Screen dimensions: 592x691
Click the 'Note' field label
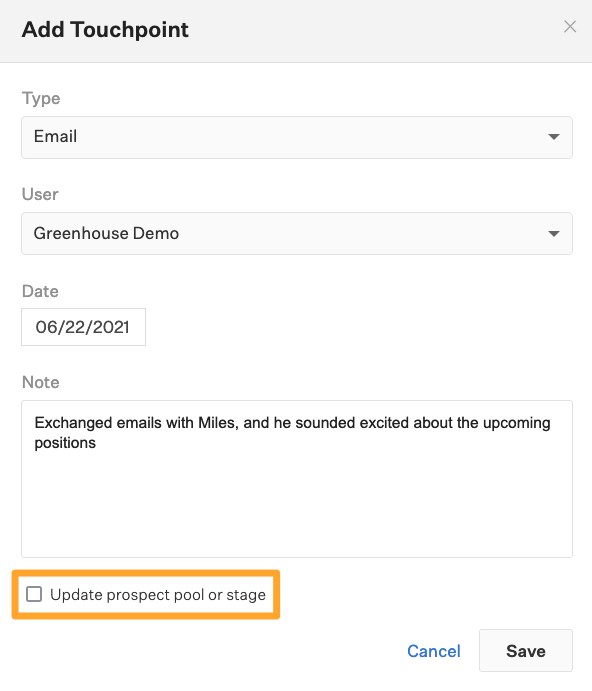coord(41,382)
